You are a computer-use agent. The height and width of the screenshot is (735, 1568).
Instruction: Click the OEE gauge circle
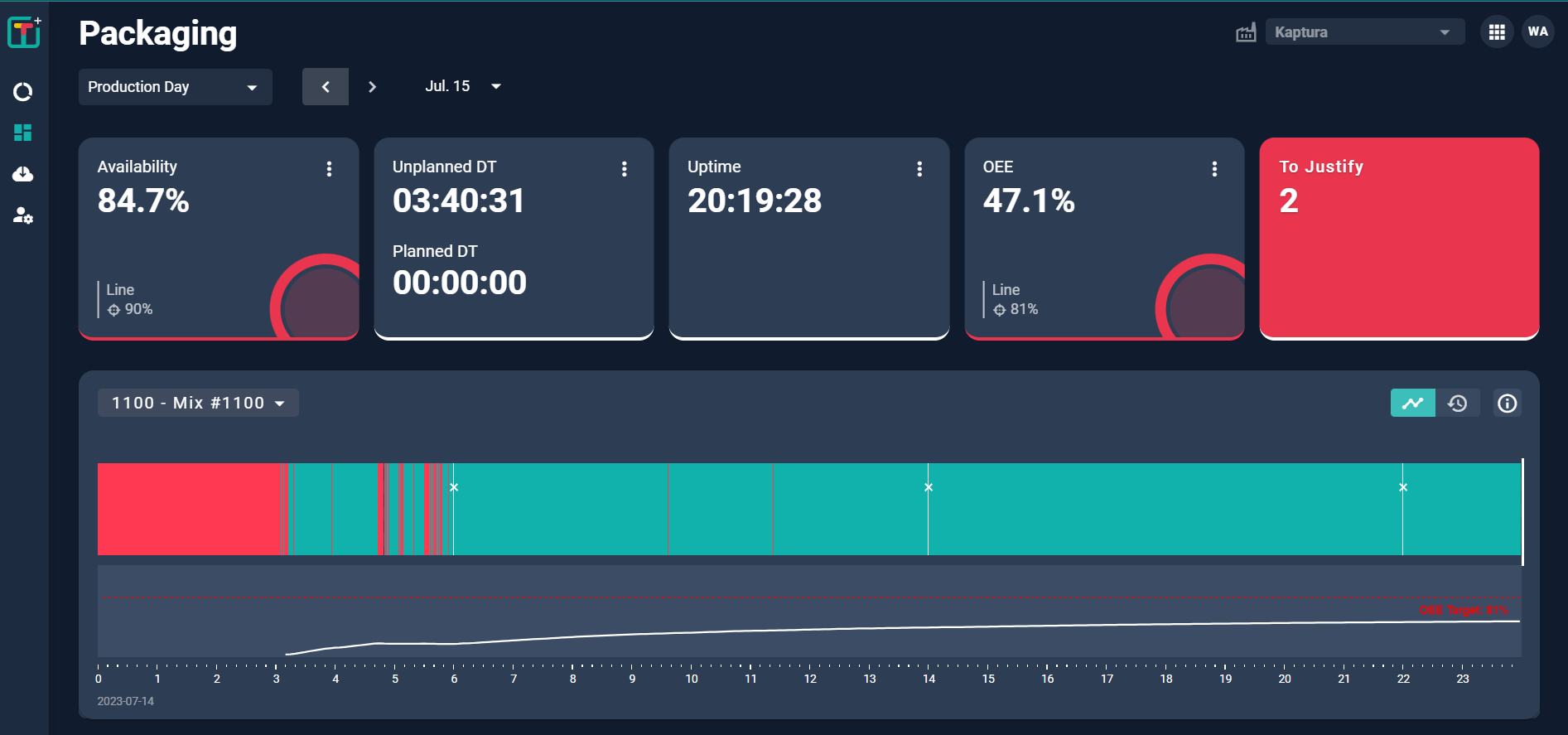1201,297
